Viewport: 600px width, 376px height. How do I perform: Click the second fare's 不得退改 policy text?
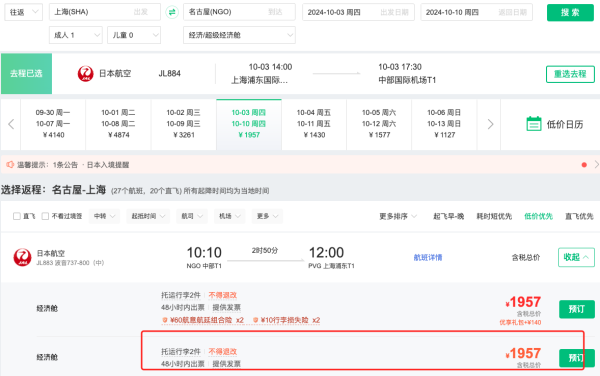[223, 352]
